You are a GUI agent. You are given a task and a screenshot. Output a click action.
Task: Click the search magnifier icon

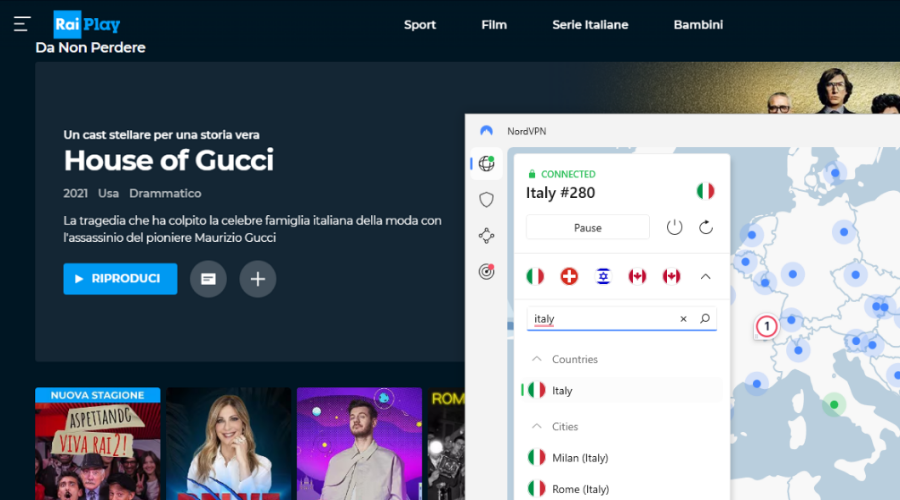pyautogui.click(x=705, y=319)
